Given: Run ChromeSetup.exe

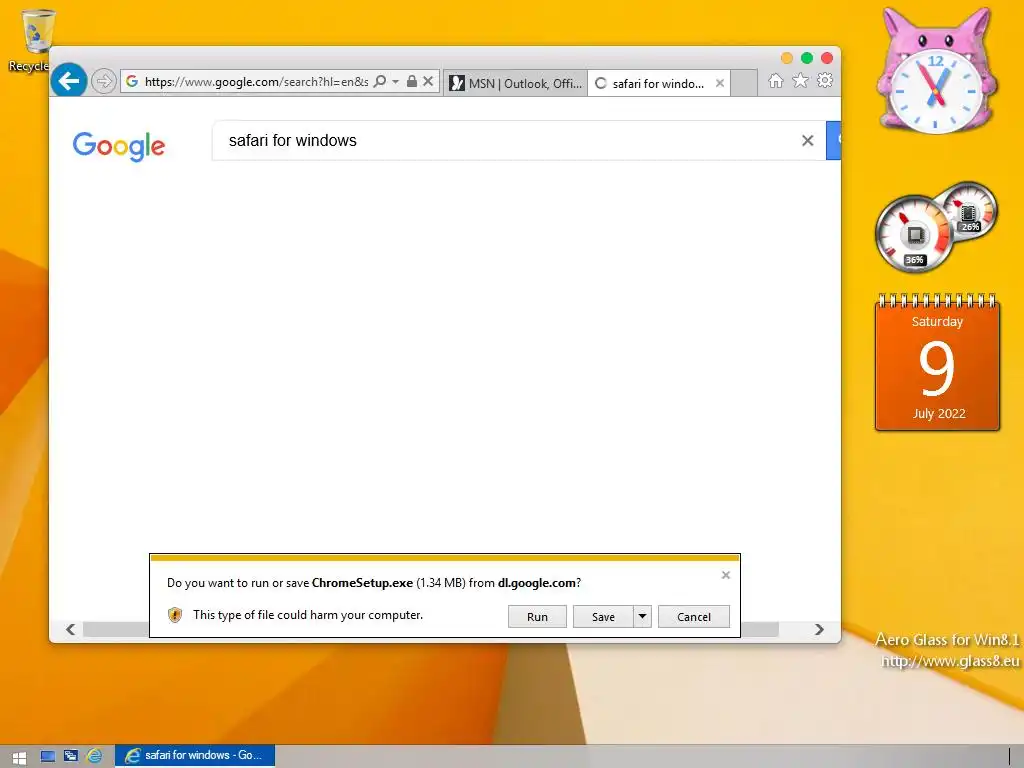Looking at the screenshot, I should click(x=537, y=616).
